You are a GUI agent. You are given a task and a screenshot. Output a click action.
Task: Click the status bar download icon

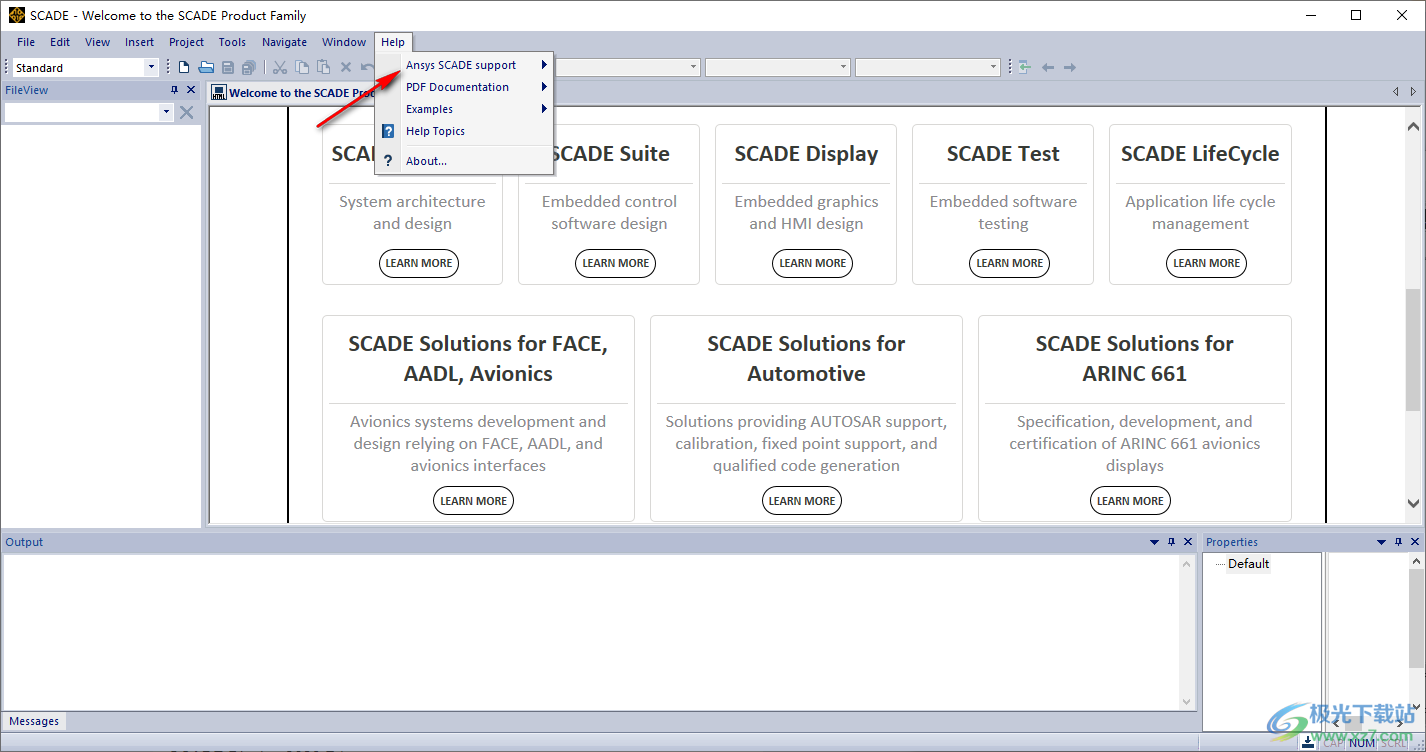pos(1308,742)
